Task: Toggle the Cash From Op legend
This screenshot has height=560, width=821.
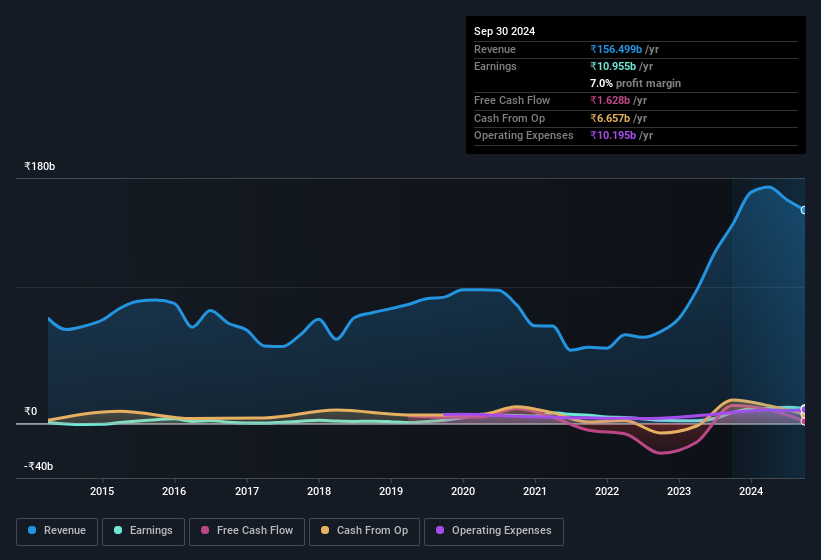Action: pyautogui.click(x=364, y=531)
